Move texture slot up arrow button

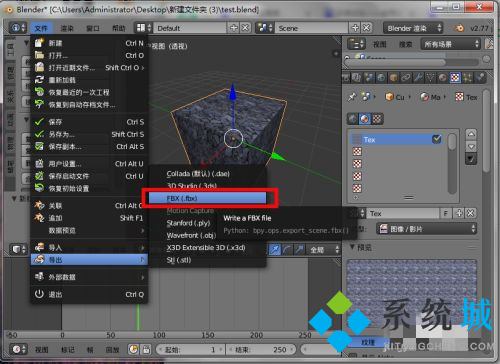click(471, 134)
